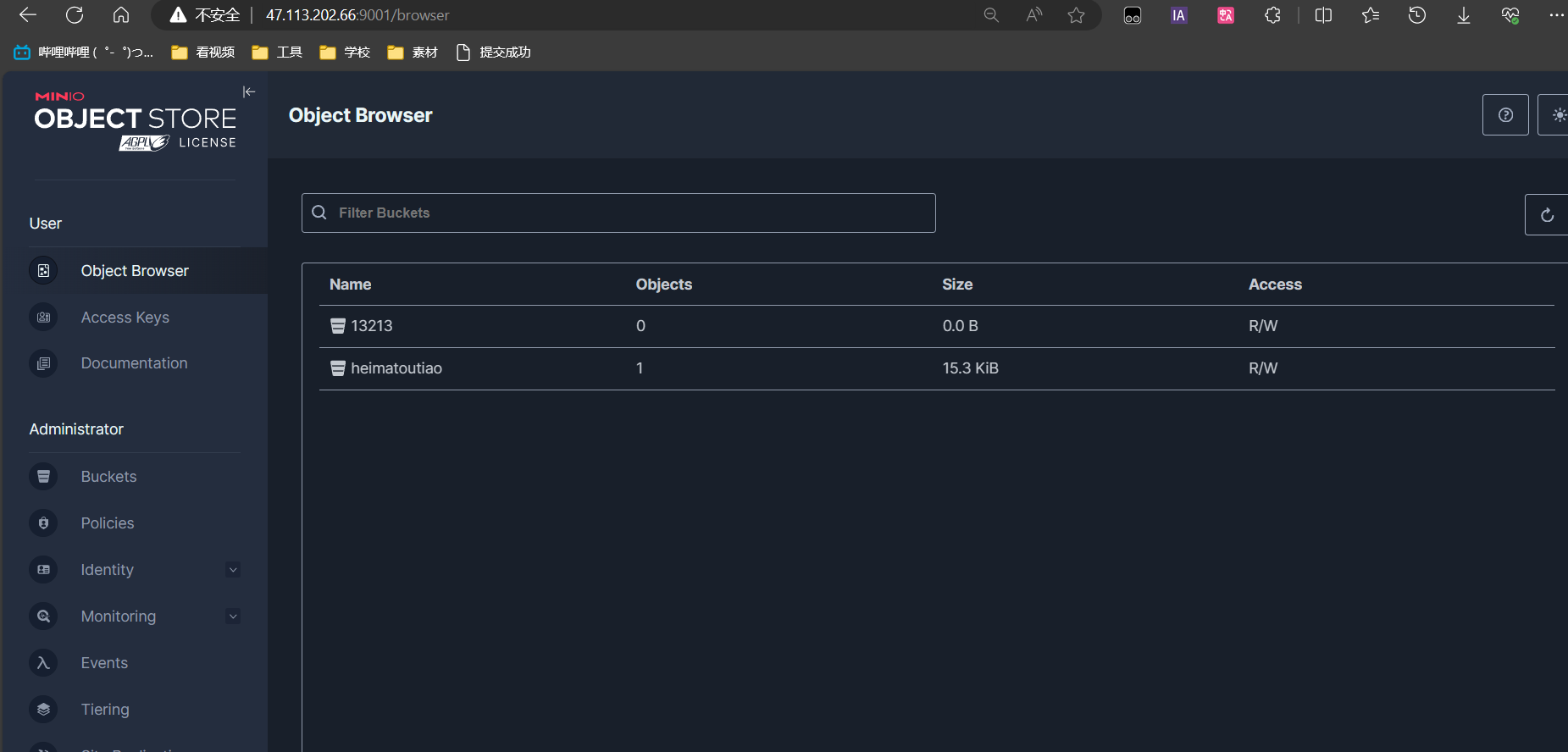Open the 工具 bookmarks folder
Screen dimensions: 1568x752
[277, 53]
